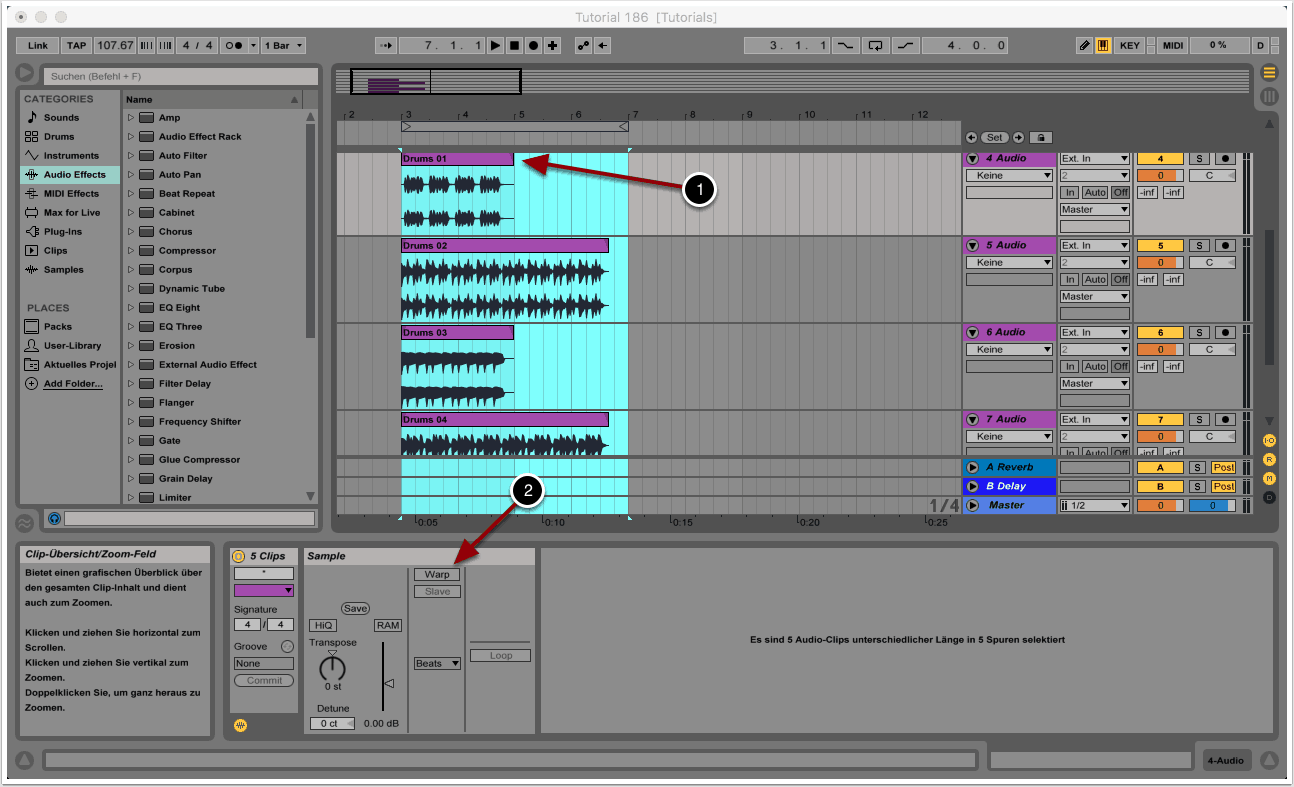Click the Drums category icon

point(32,137)
